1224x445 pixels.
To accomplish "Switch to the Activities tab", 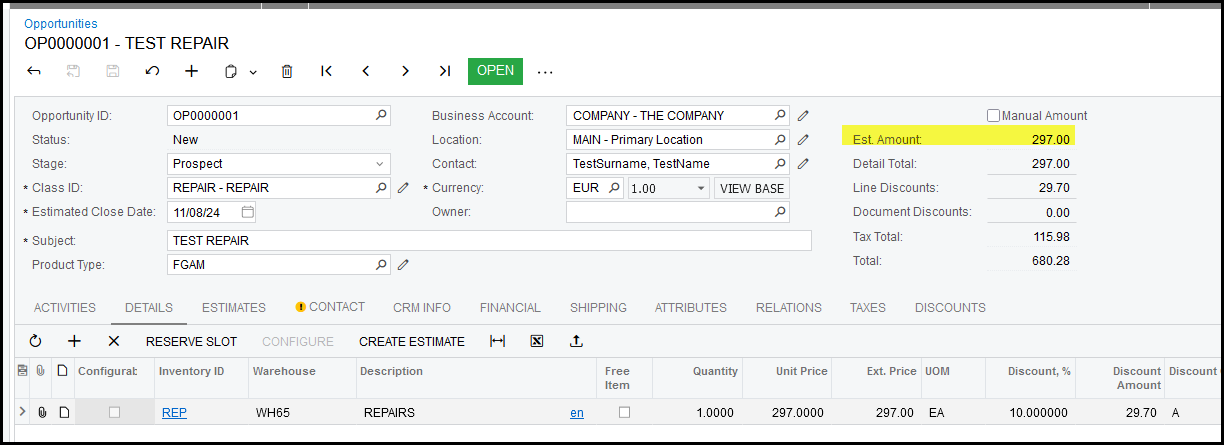I will [x=65, y=308].
